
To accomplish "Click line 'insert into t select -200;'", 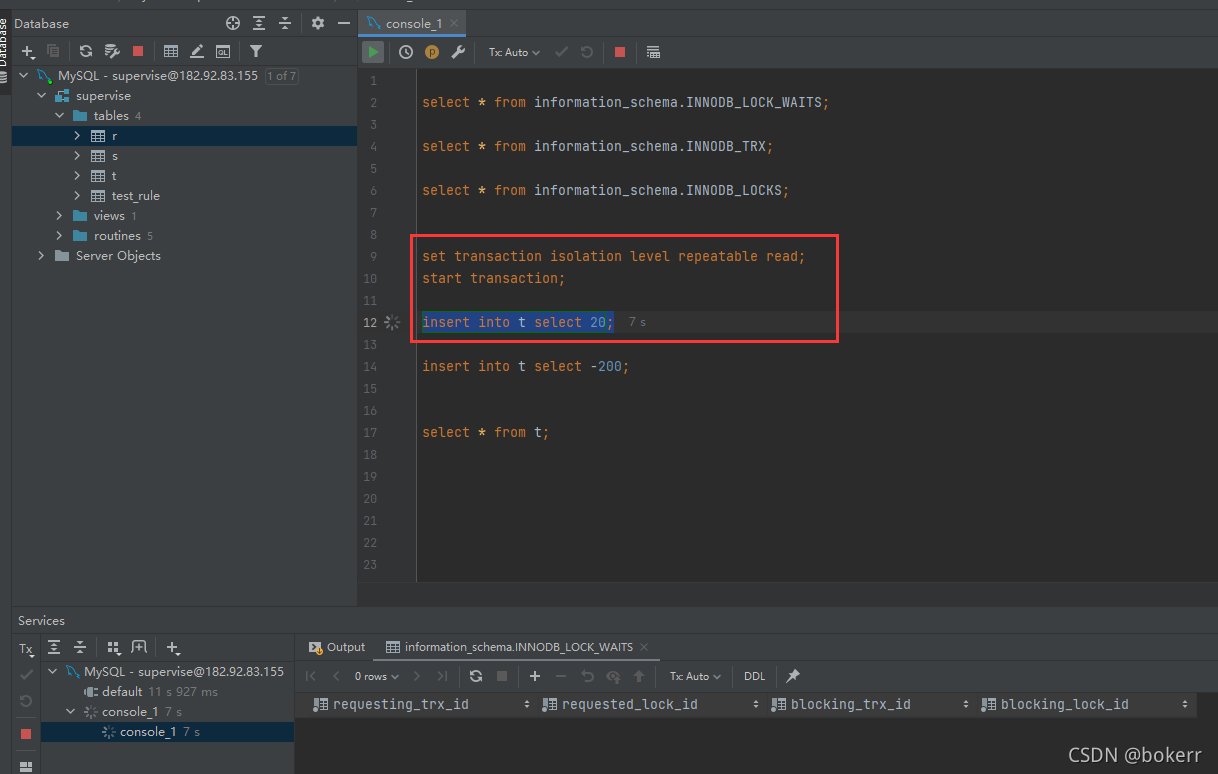I will (526, 366).
